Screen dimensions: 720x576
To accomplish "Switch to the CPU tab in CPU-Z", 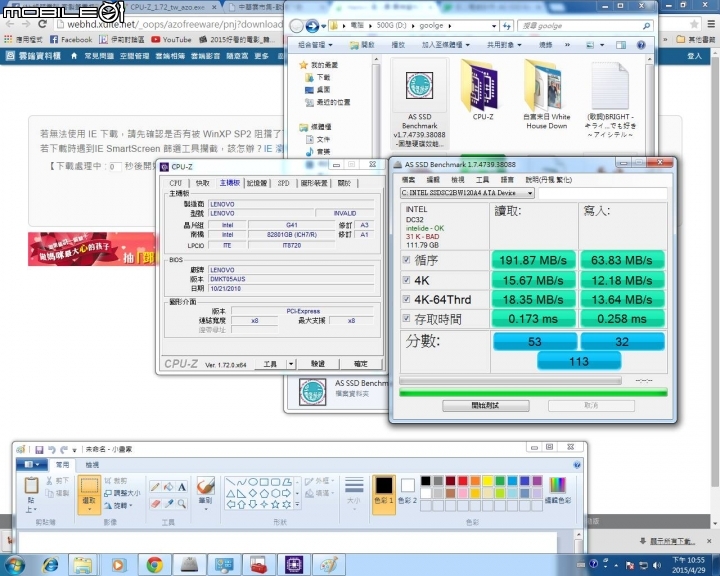I will [175, 183].
